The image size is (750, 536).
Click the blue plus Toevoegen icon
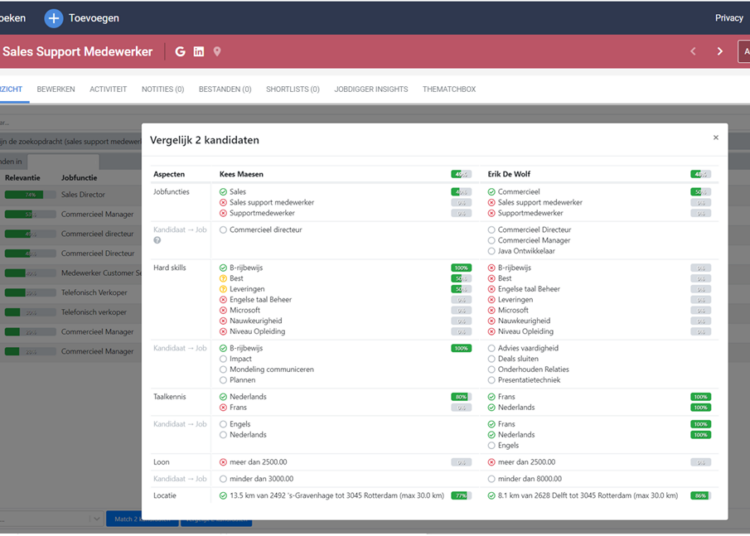(54, 18)
